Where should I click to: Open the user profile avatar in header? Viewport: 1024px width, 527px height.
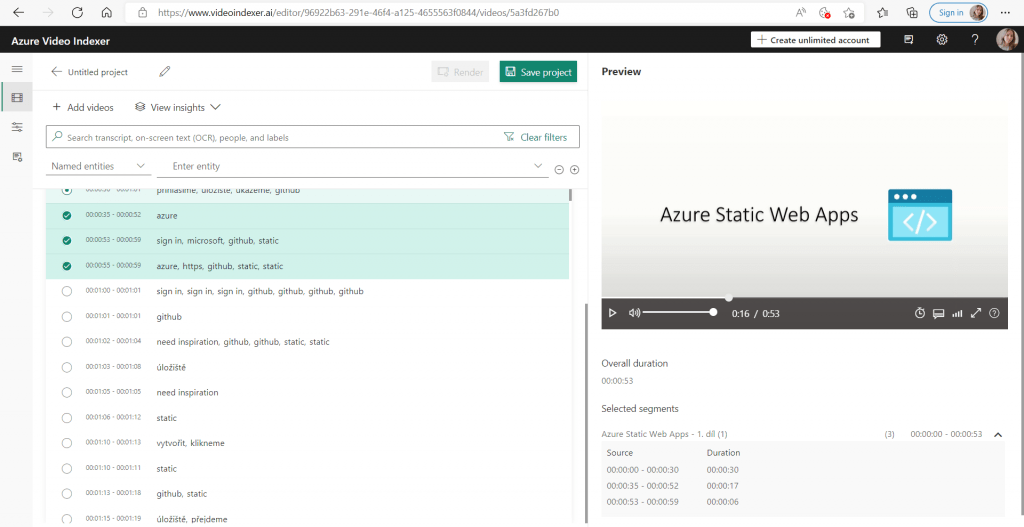tap(1006, 40)
